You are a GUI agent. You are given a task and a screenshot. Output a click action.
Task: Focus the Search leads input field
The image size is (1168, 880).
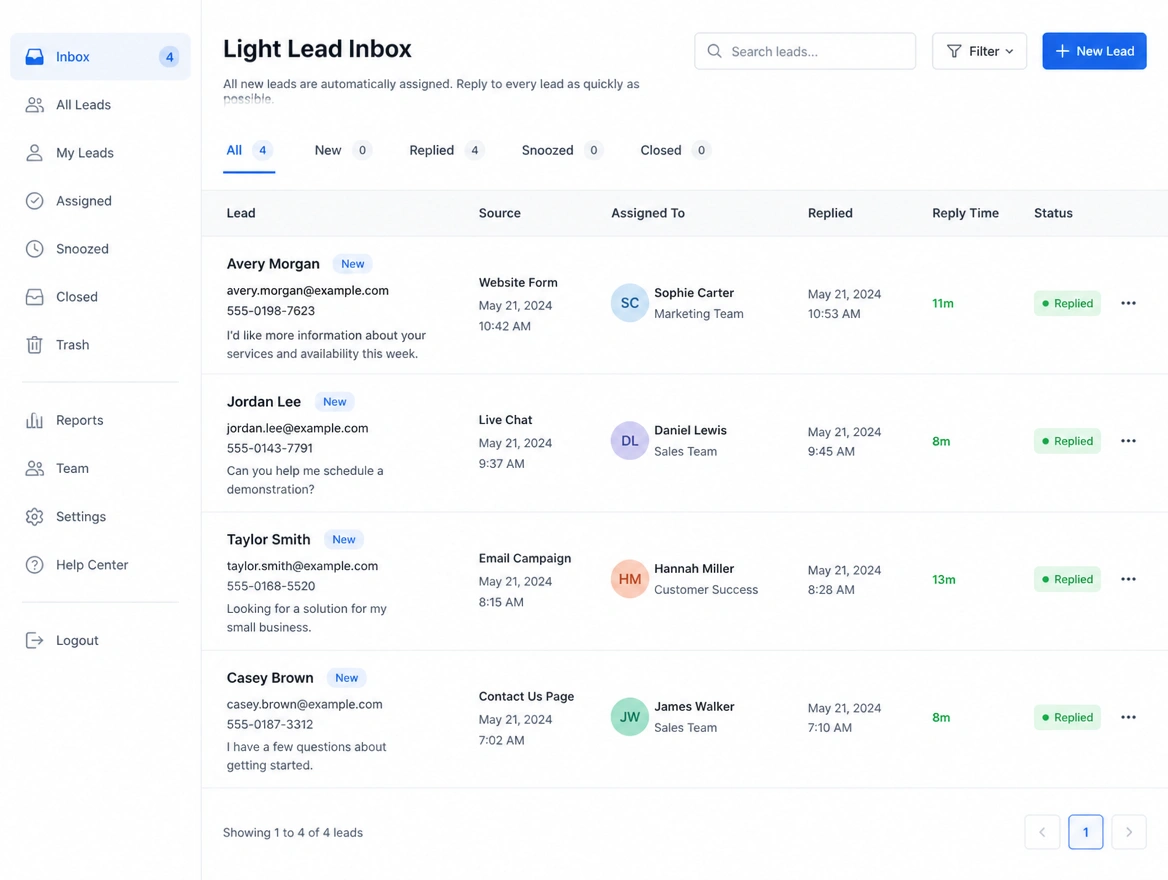pos(804,51)
